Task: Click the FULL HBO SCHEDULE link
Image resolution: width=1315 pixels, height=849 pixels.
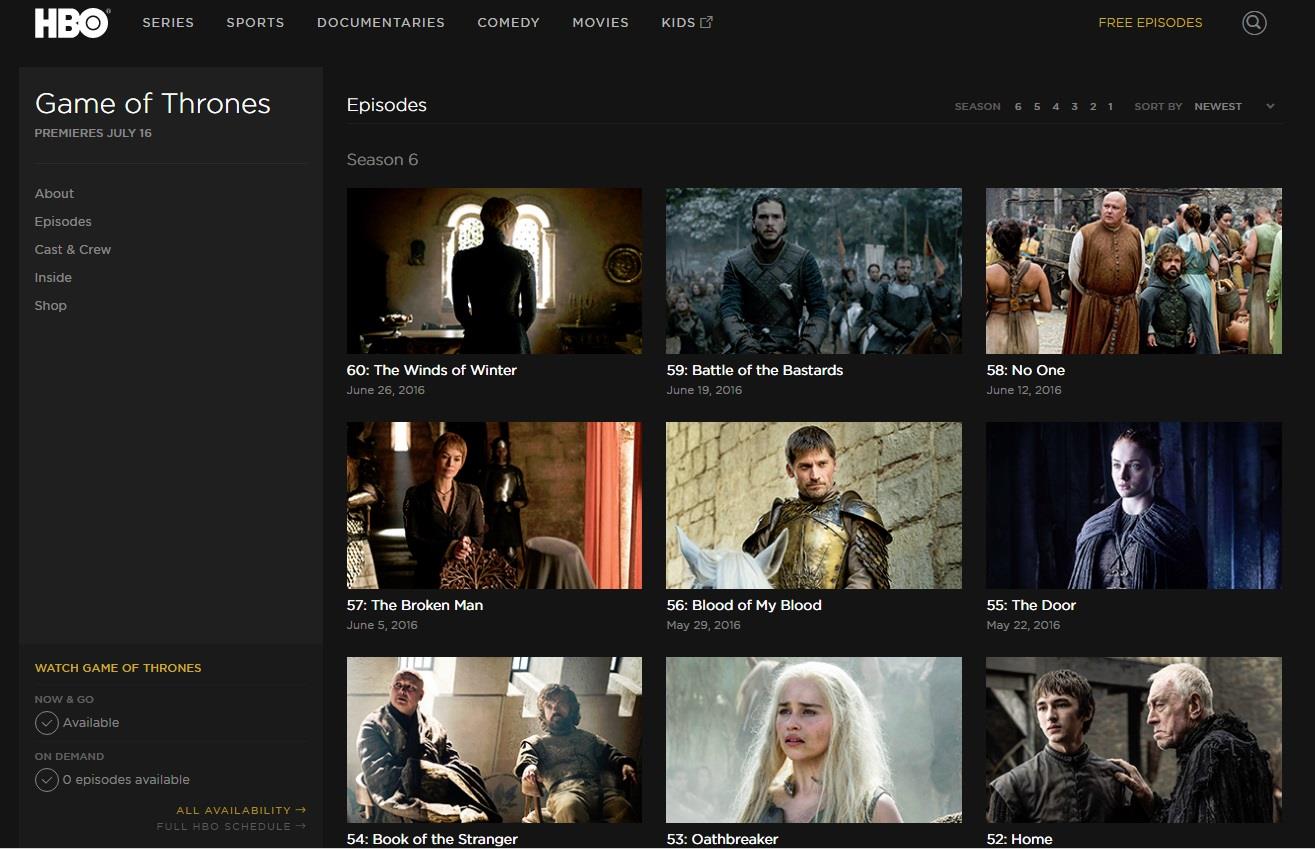Action: 223,826
